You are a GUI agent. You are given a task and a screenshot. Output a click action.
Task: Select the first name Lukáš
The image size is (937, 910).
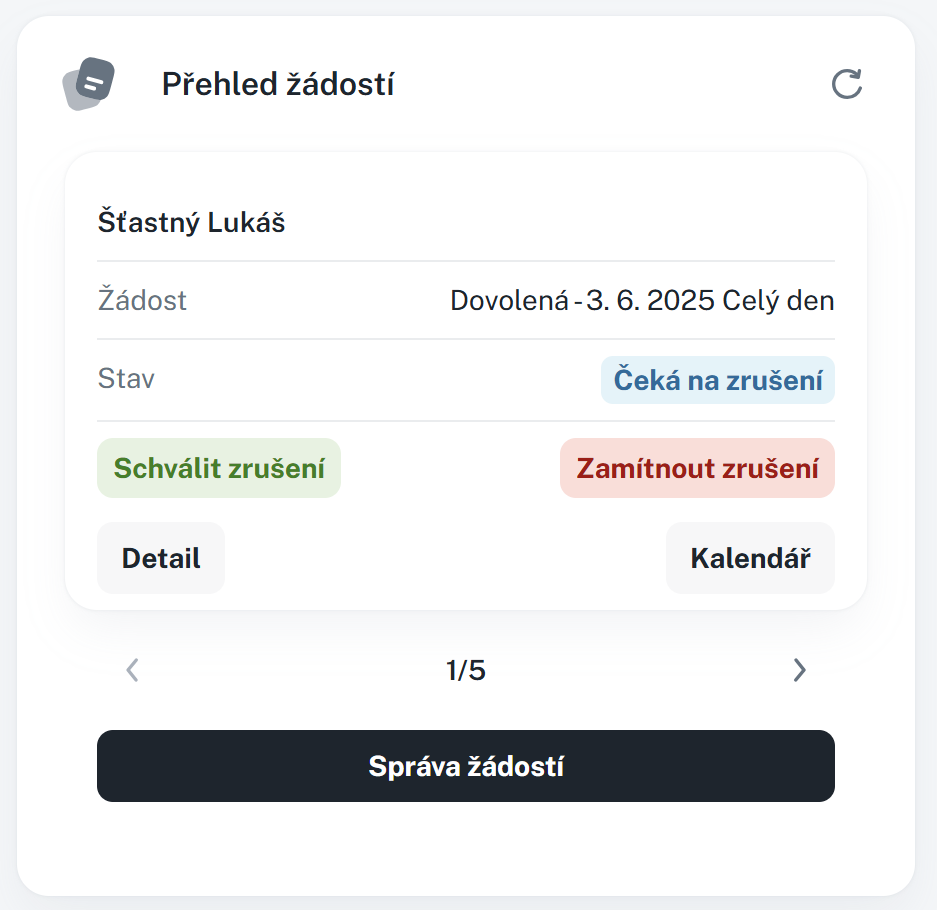pos(246,222)
